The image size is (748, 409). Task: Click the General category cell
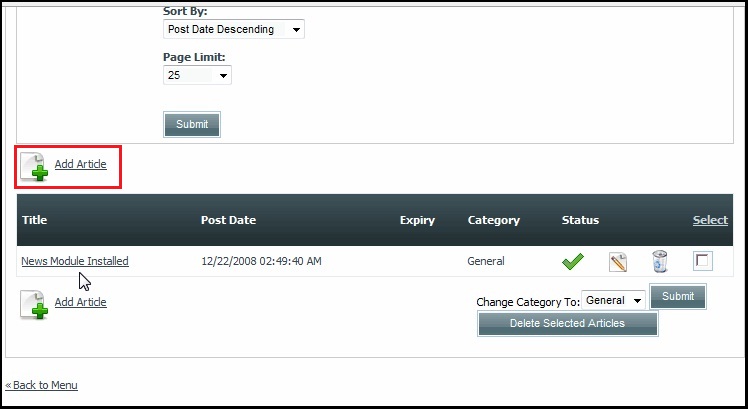coord(486,261)
